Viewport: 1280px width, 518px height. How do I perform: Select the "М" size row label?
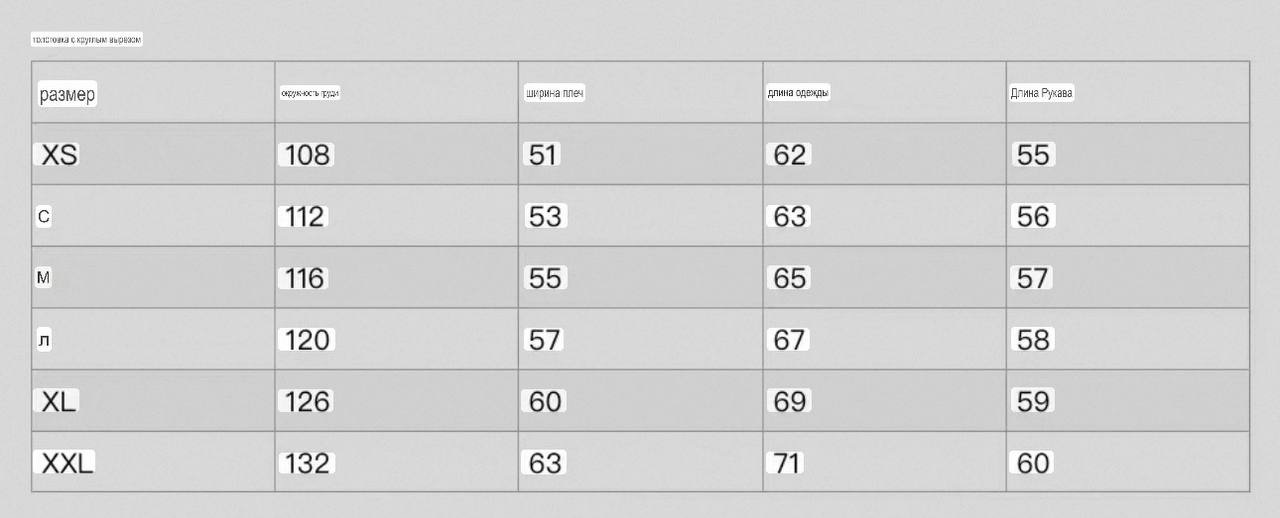(x=44, y=278)
